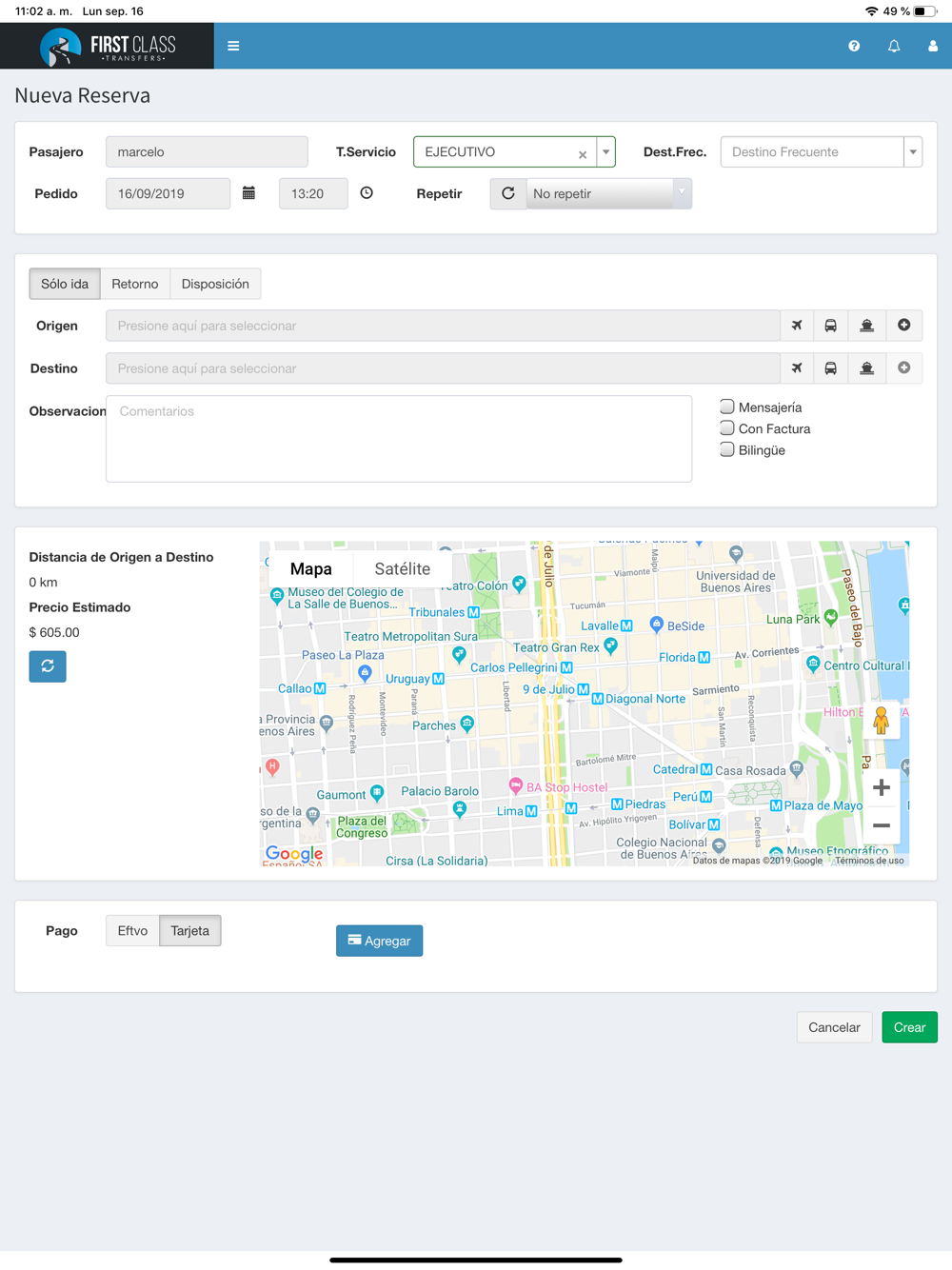Select bus terminal icon for Destino
The image size is (952, 1270).
coord(831,368)
